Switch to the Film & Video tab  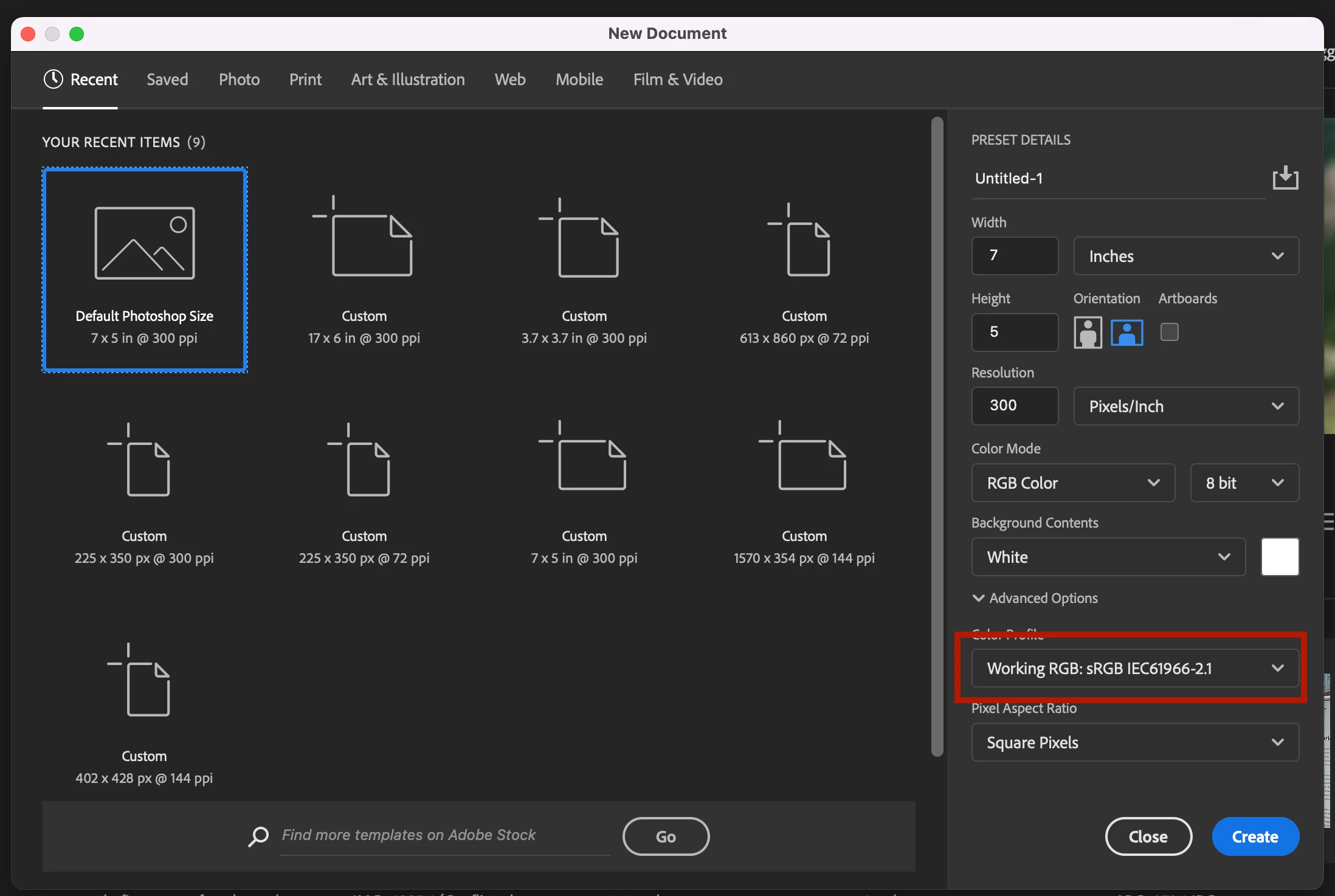[677, 80]
